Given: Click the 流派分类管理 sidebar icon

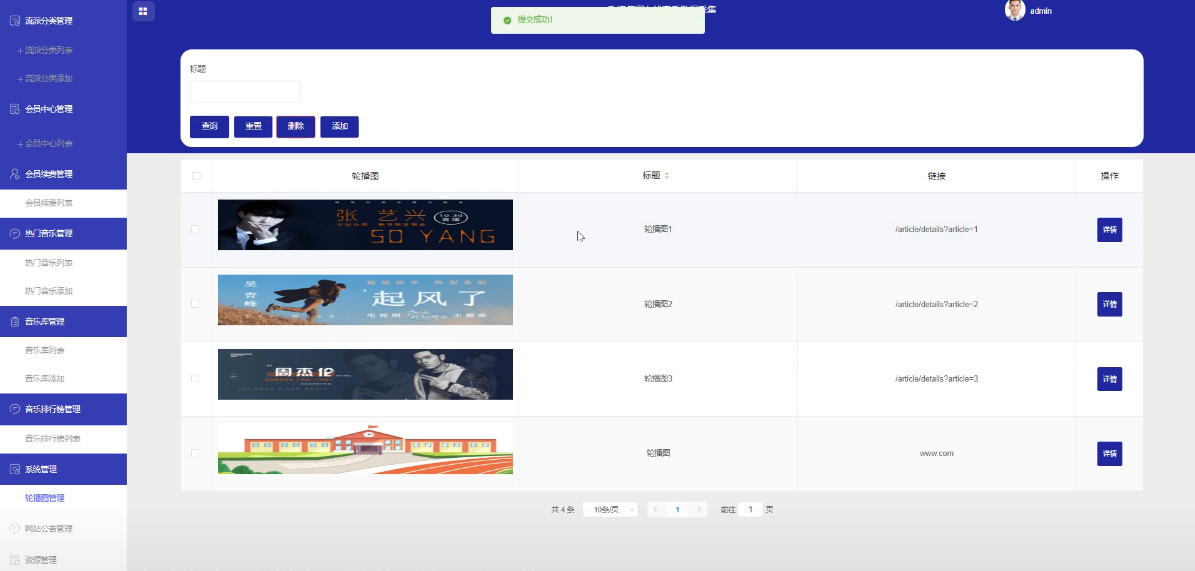Looking at the screenshot, I should [x=14, y=21].
